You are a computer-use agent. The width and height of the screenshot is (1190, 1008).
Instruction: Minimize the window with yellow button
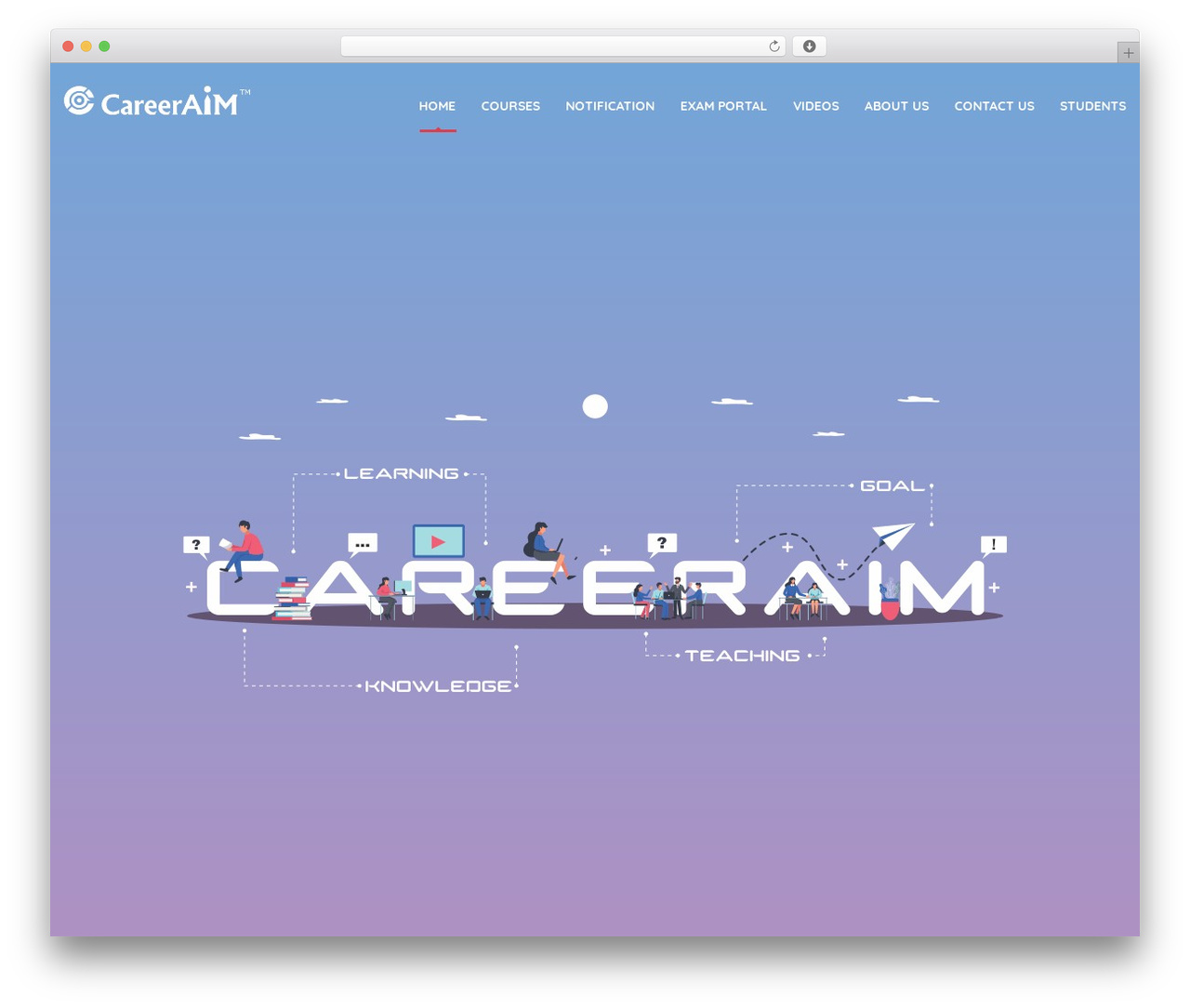(86, 46)
